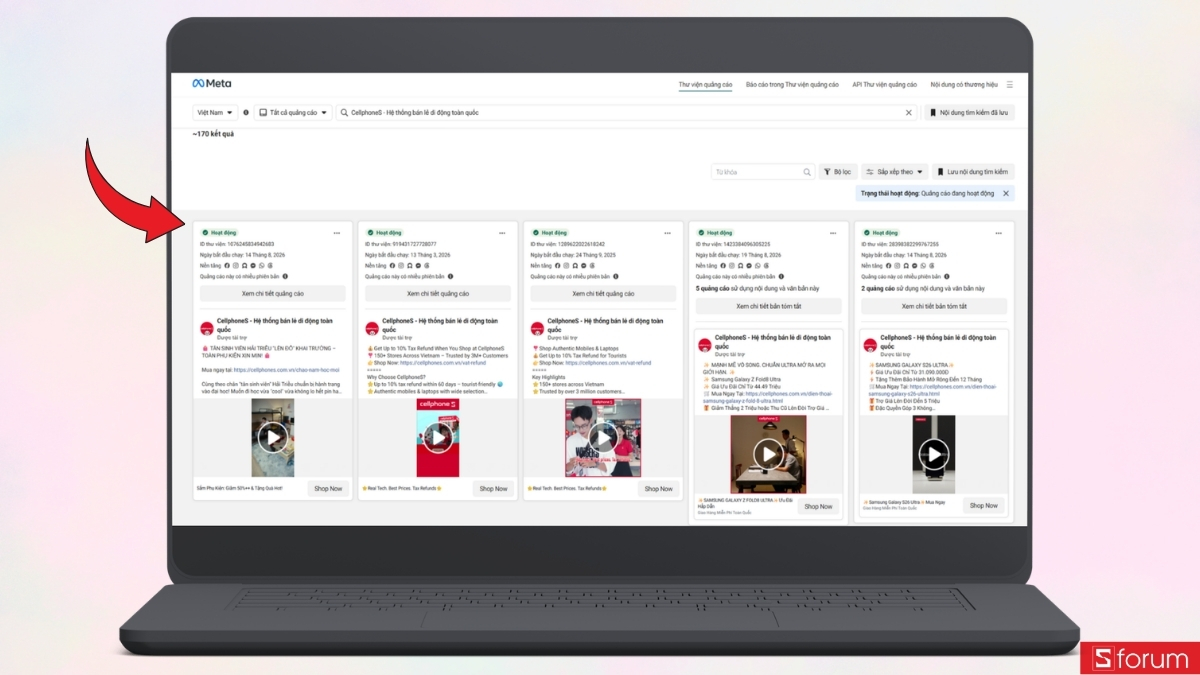This screenshot has height=675, width=1200.
Task: Open Báo cáo trong Thư viện quảng cáo tab
Action: 792,85
